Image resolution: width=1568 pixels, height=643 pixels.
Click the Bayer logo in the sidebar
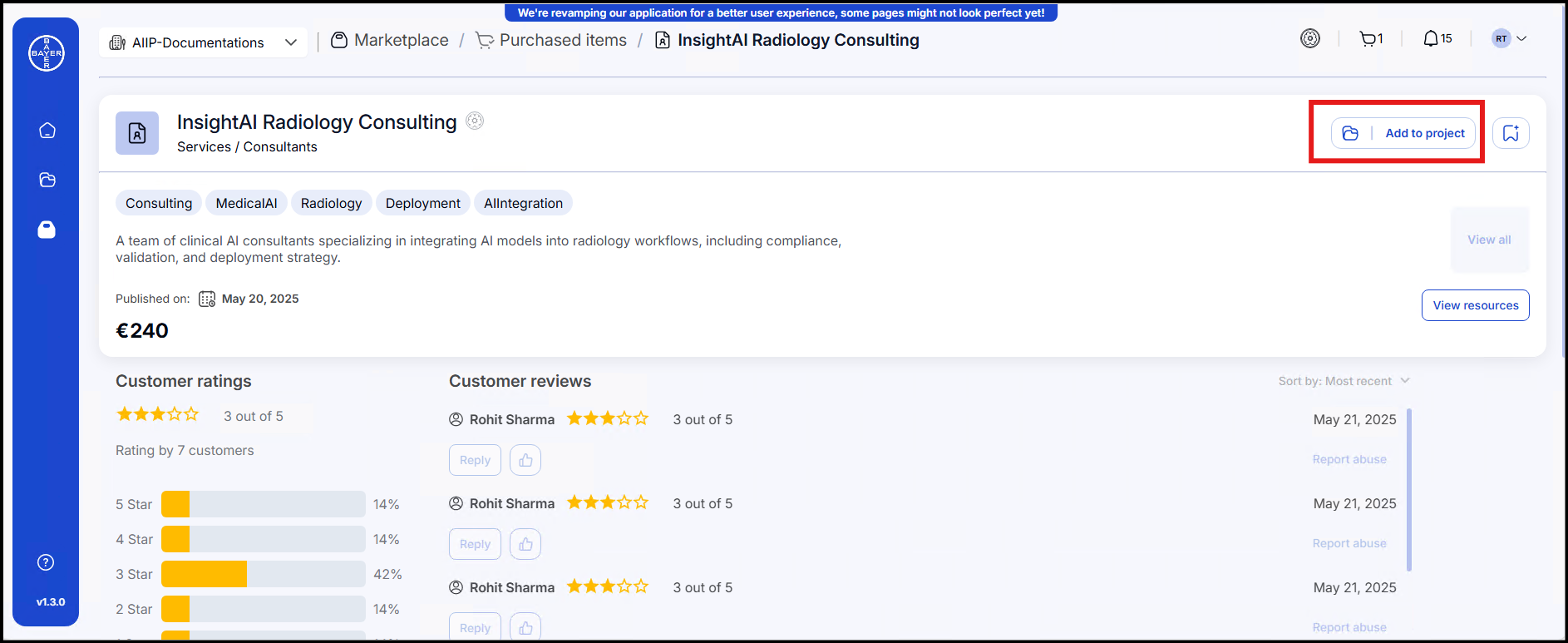coord(47,53)
